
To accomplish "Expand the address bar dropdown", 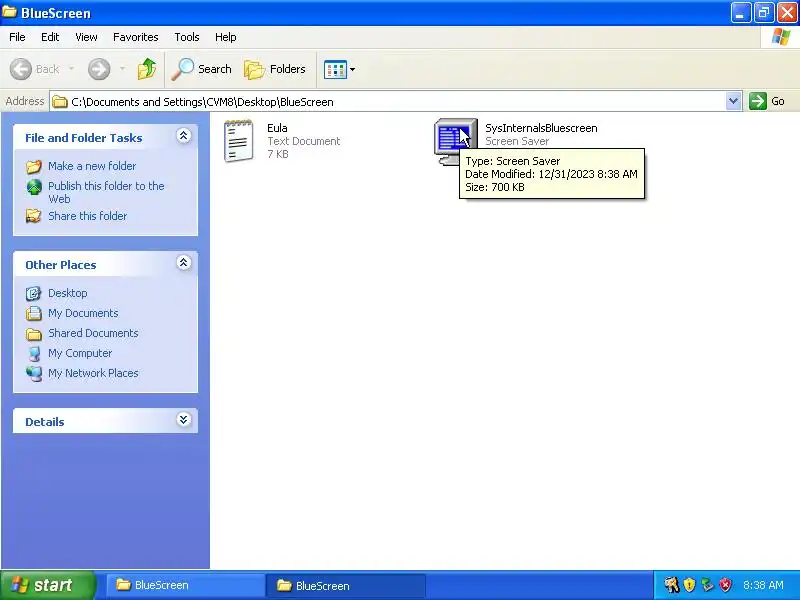I will pos(733,101).
